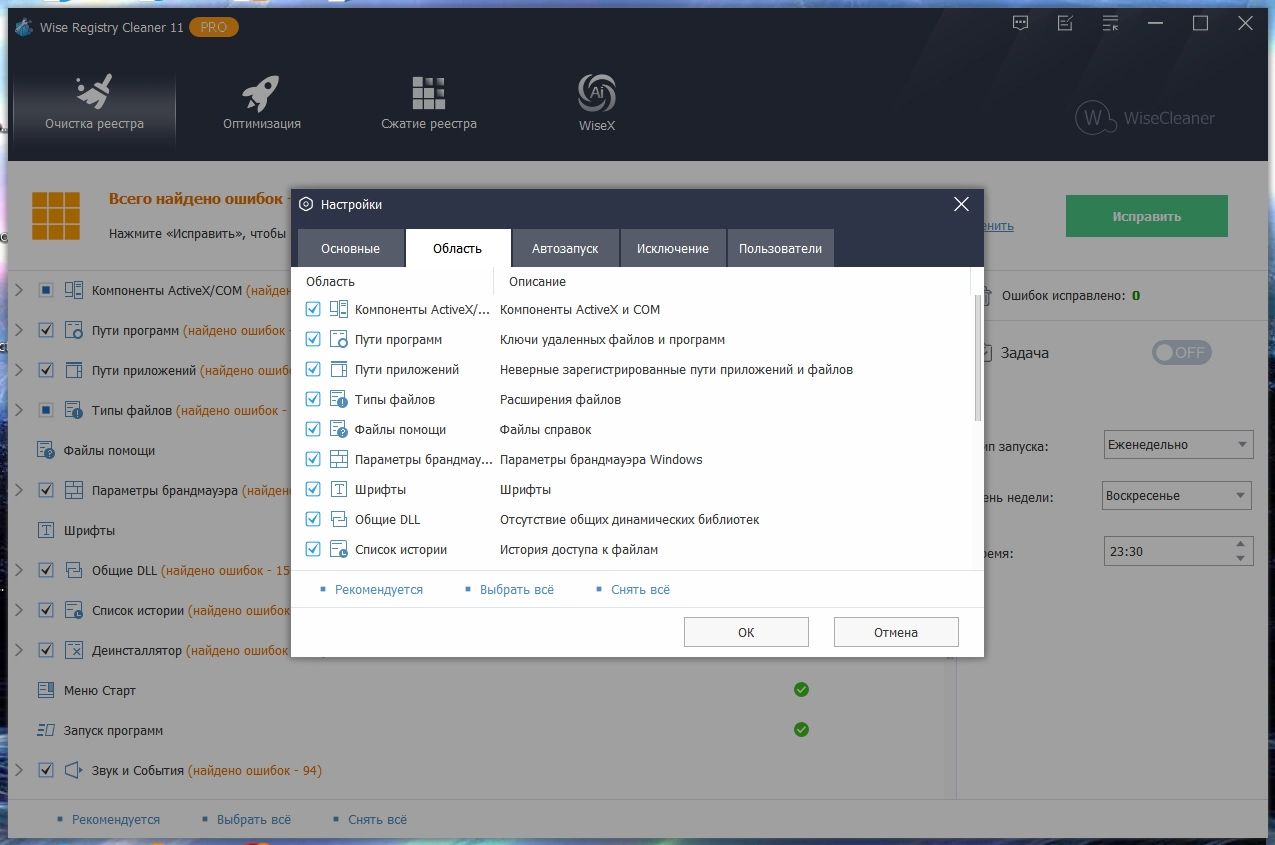
Task: Click the Шрифты icon in main list
Action: 46,530
